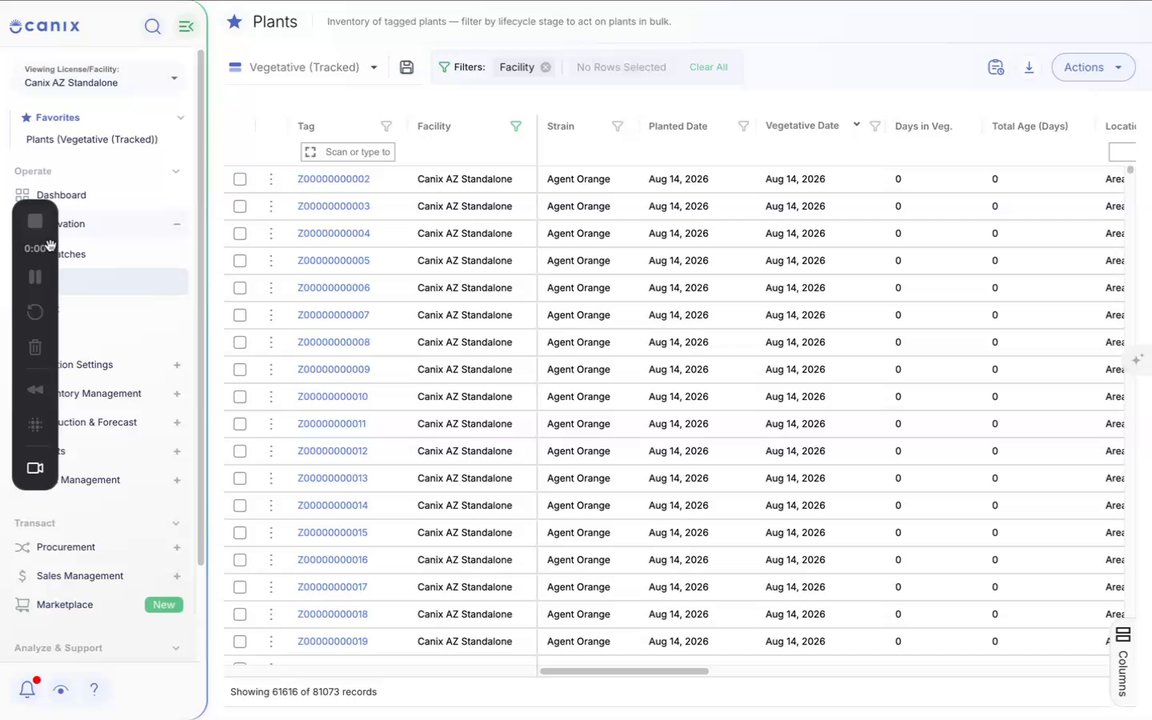Open plant tag Z00000000008 link
Viewport: 1152px width, 720px height.
334,342
